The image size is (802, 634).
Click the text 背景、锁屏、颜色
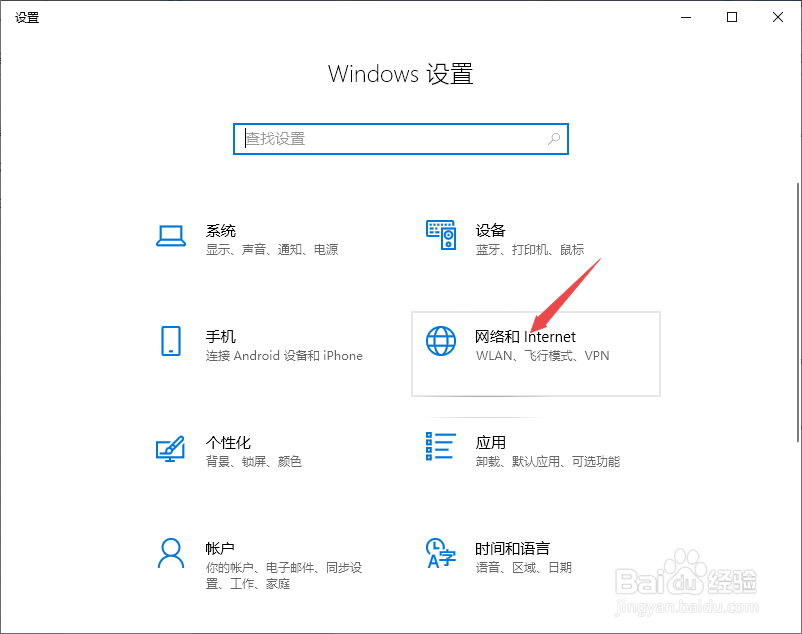coord(254,462)
